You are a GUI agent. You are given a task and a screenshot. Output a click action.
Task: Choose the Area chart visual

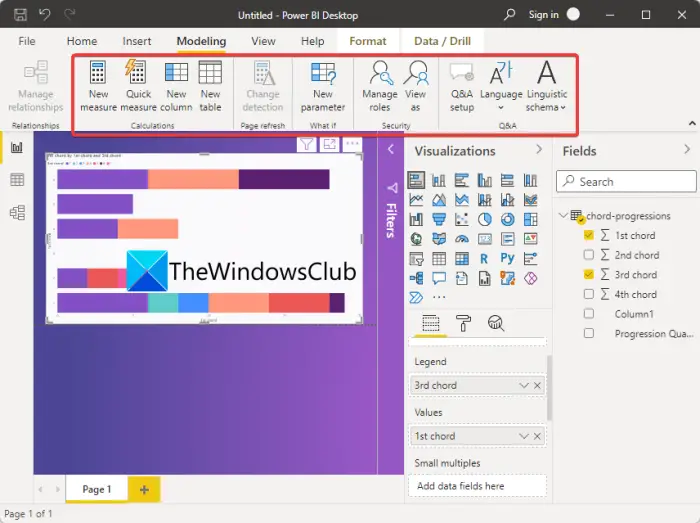tap(439, 200)
